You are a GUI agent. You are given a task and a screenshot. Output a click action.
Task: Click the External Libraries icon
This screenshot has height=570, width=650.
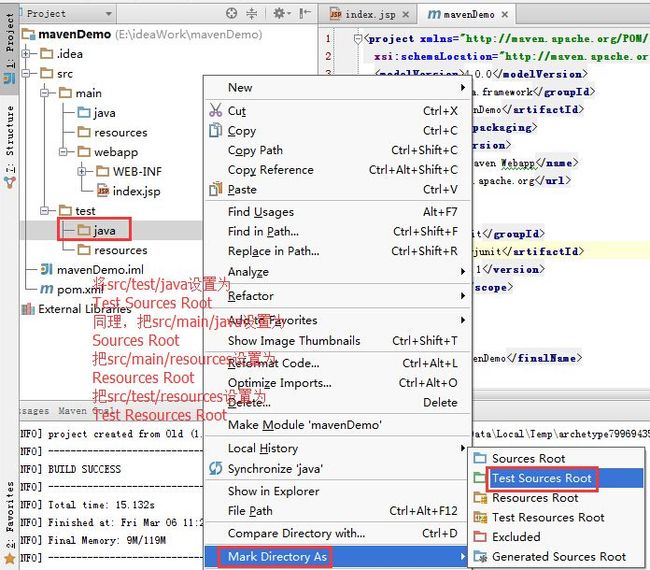28,309
